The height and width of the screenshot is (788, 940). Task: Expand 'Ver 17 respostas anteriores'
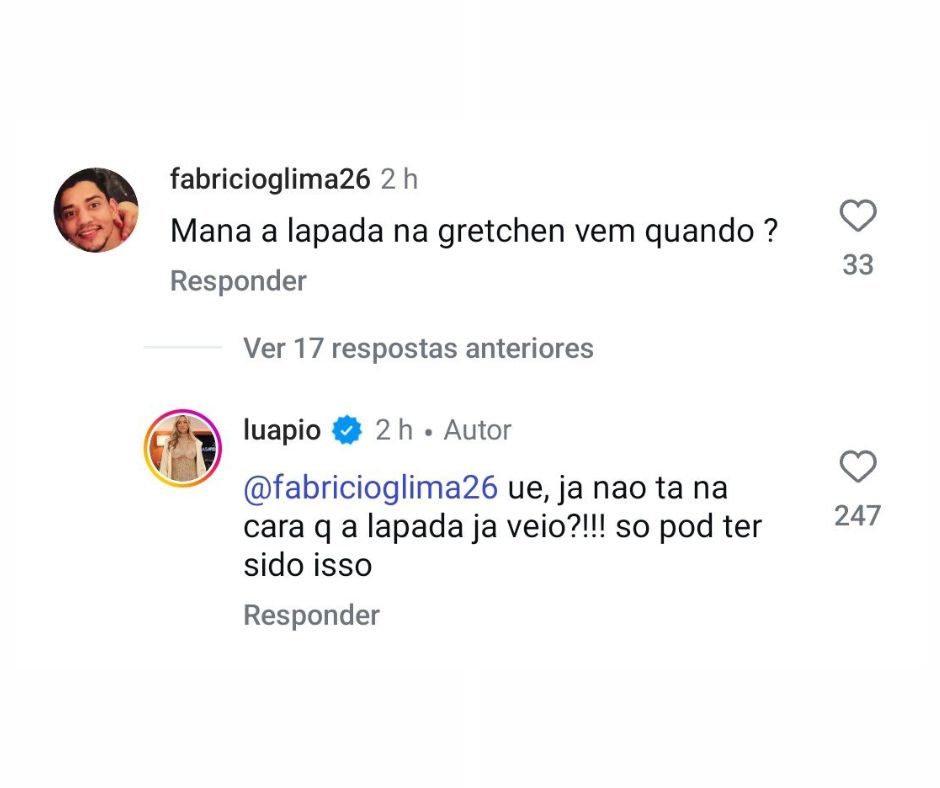(x=418, y=348)
